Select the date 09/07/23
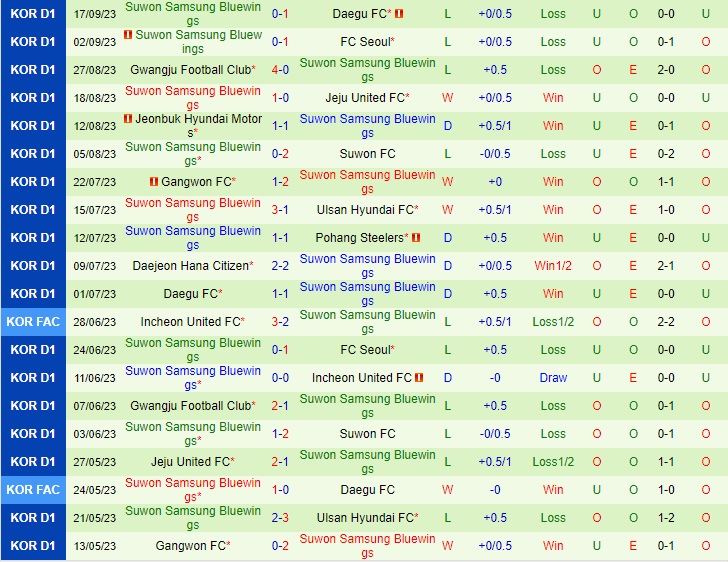This screenshot has width=728, height=562. click(x=95, y=266)
